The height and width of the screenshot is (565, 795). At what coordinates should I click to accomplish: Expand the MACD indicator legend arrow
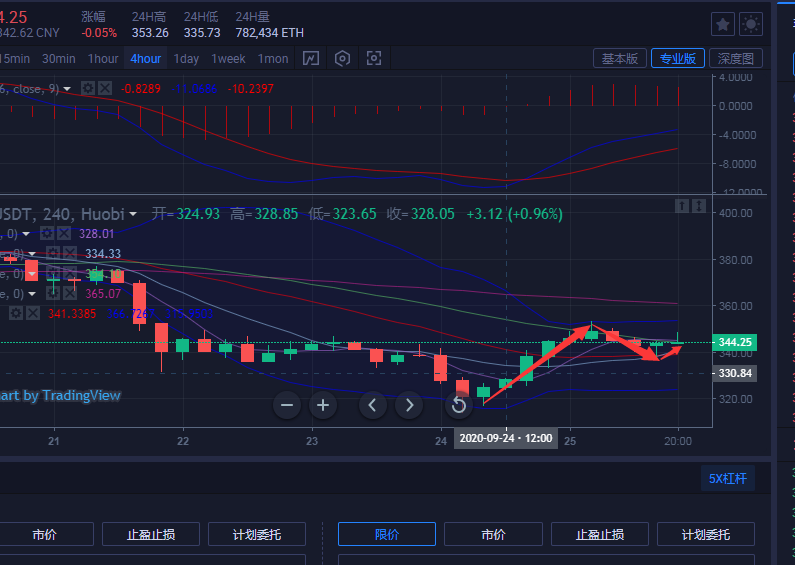pos(67,89)
